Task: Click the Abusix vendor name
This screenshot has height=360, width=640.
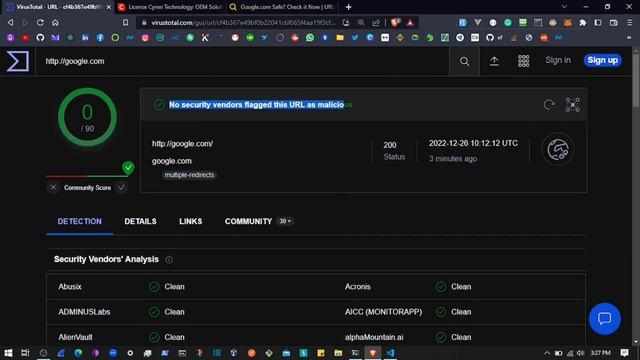Action: coord(70,287)
